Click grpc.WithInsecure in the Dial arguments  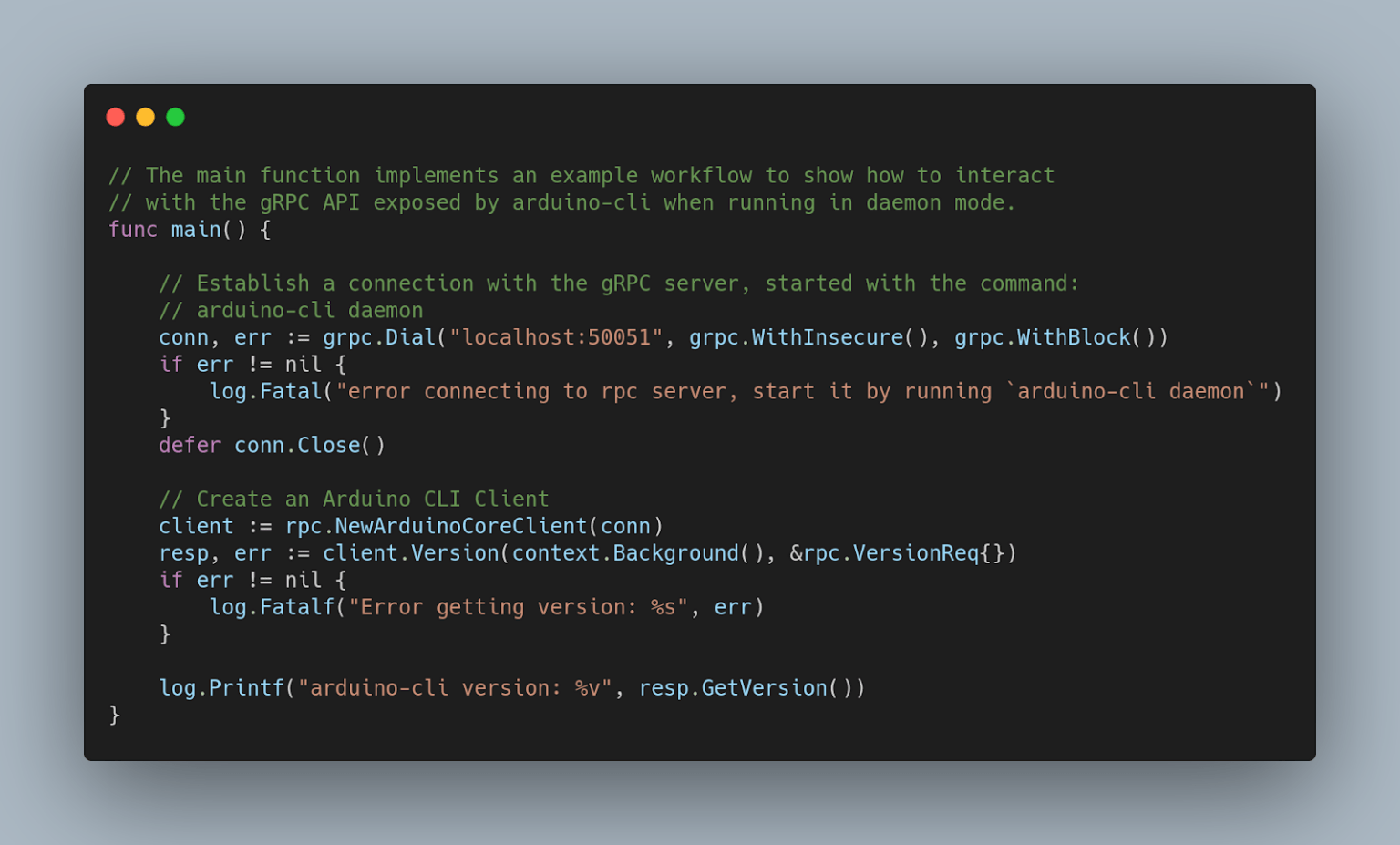click(796, 337)
